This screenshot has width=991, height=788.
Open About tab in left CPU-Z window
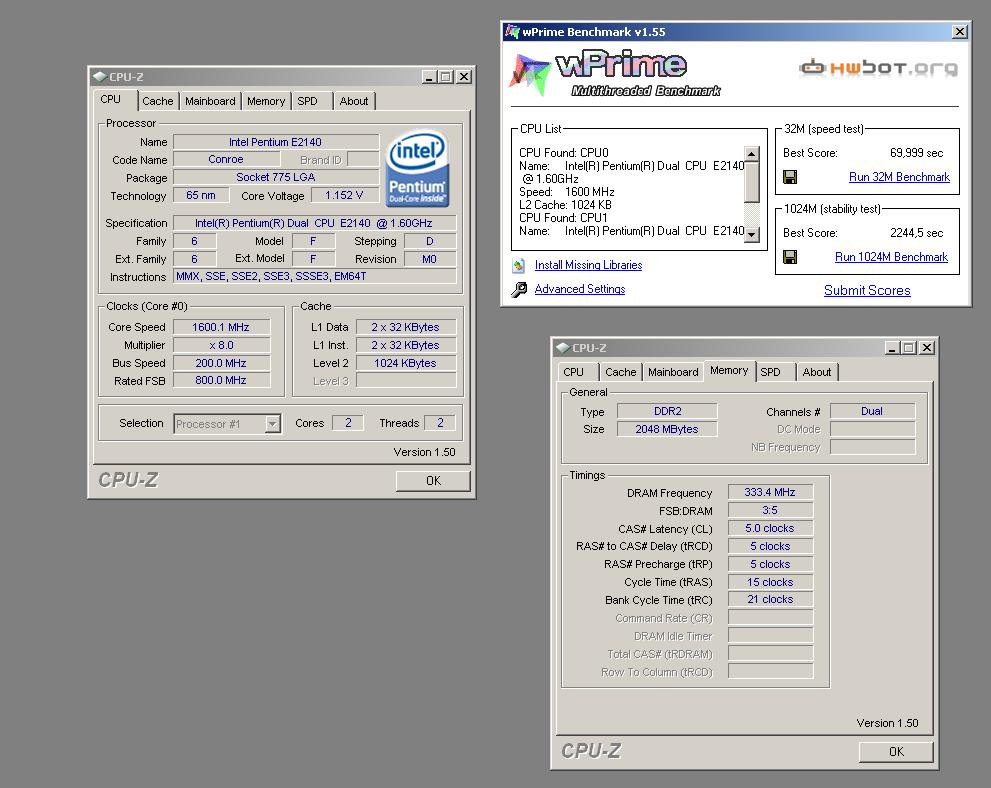tap(354, 101)
